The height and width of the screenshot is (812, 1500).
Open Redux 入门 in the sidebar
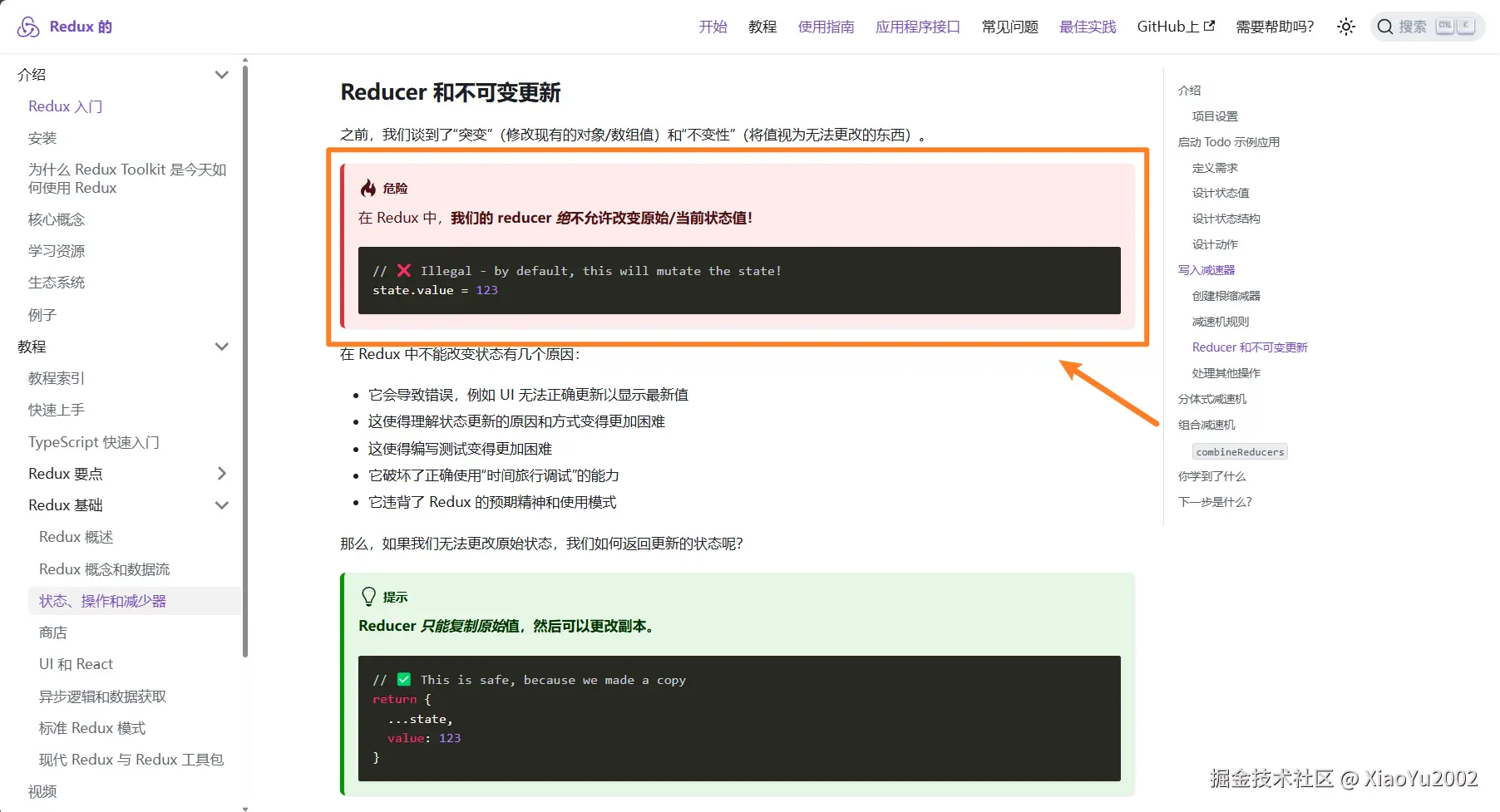click(x=66, y=106)
